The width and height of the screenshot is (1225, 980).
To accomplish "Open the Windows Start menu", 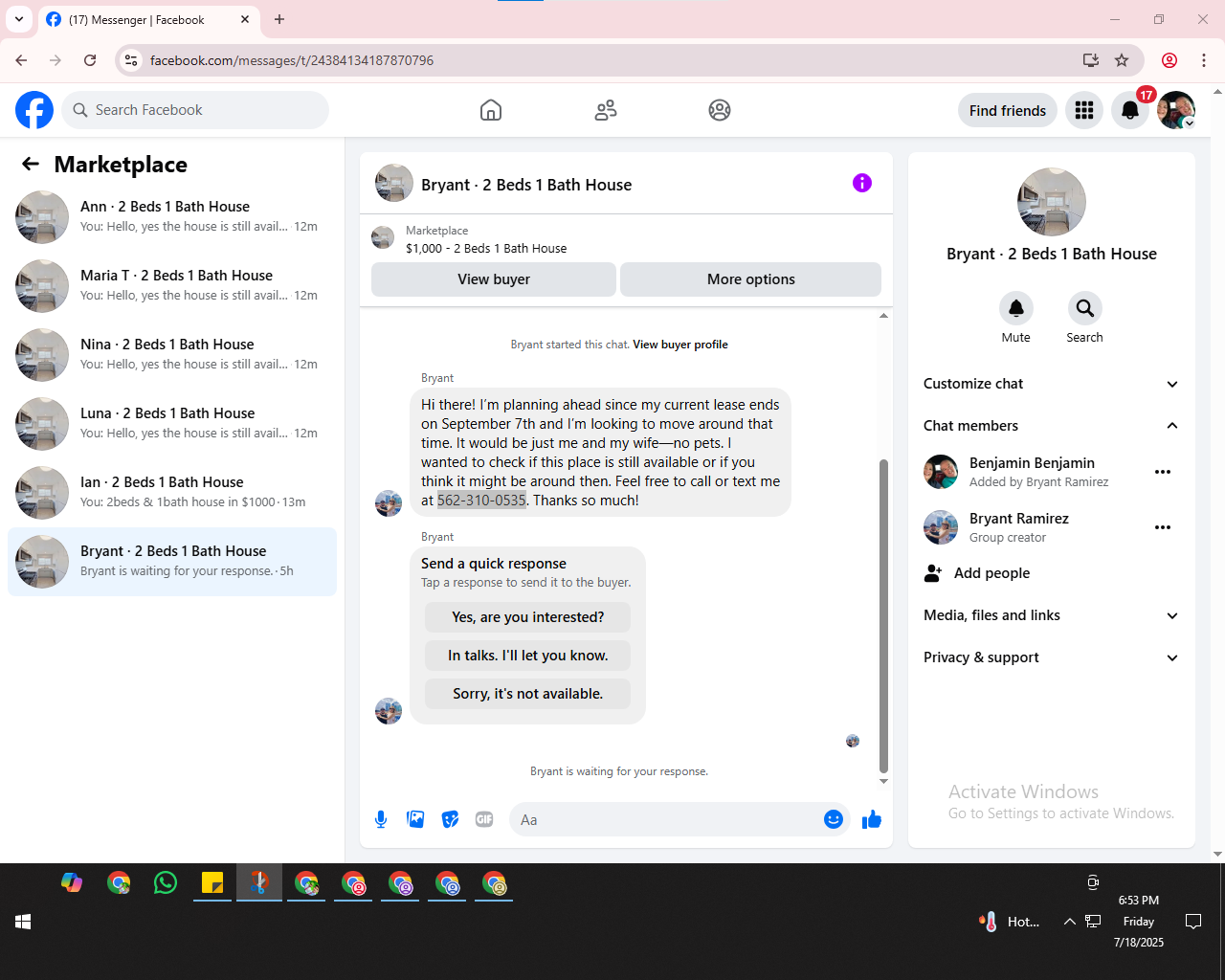I will (x=23, y=922).
